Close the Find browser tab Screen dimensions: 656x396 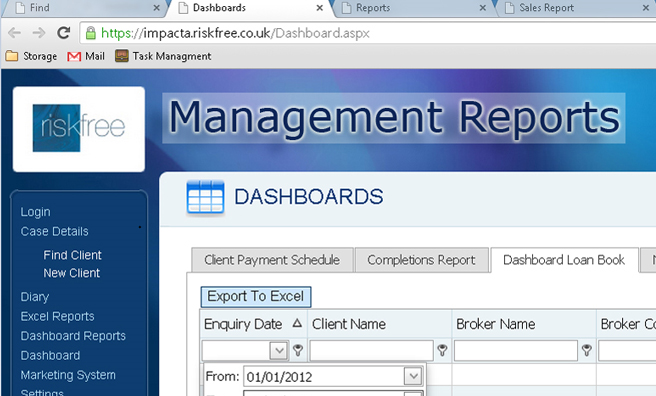click(156, 8)
